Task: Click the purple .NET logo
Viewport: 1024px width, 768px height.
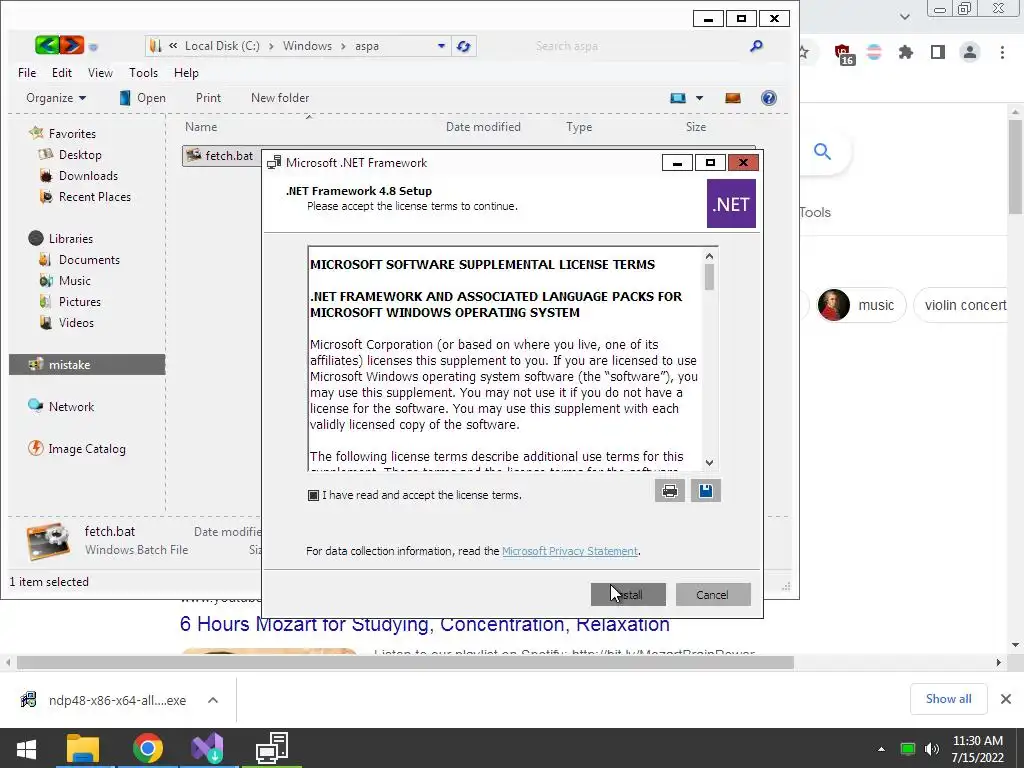Action: tap(731, 204)
